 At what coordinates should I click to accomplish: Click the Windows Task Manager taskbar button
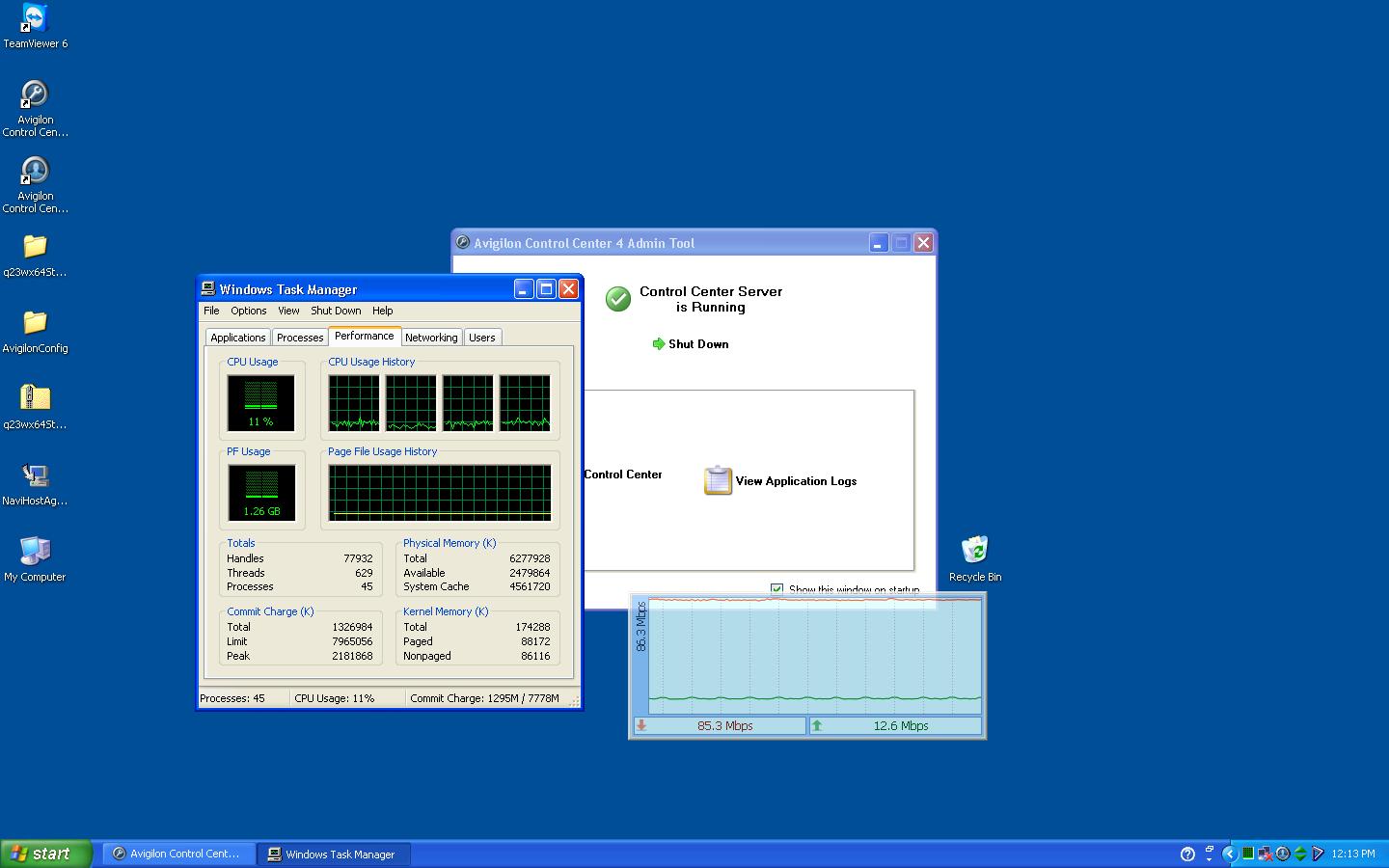pos(334,854)
